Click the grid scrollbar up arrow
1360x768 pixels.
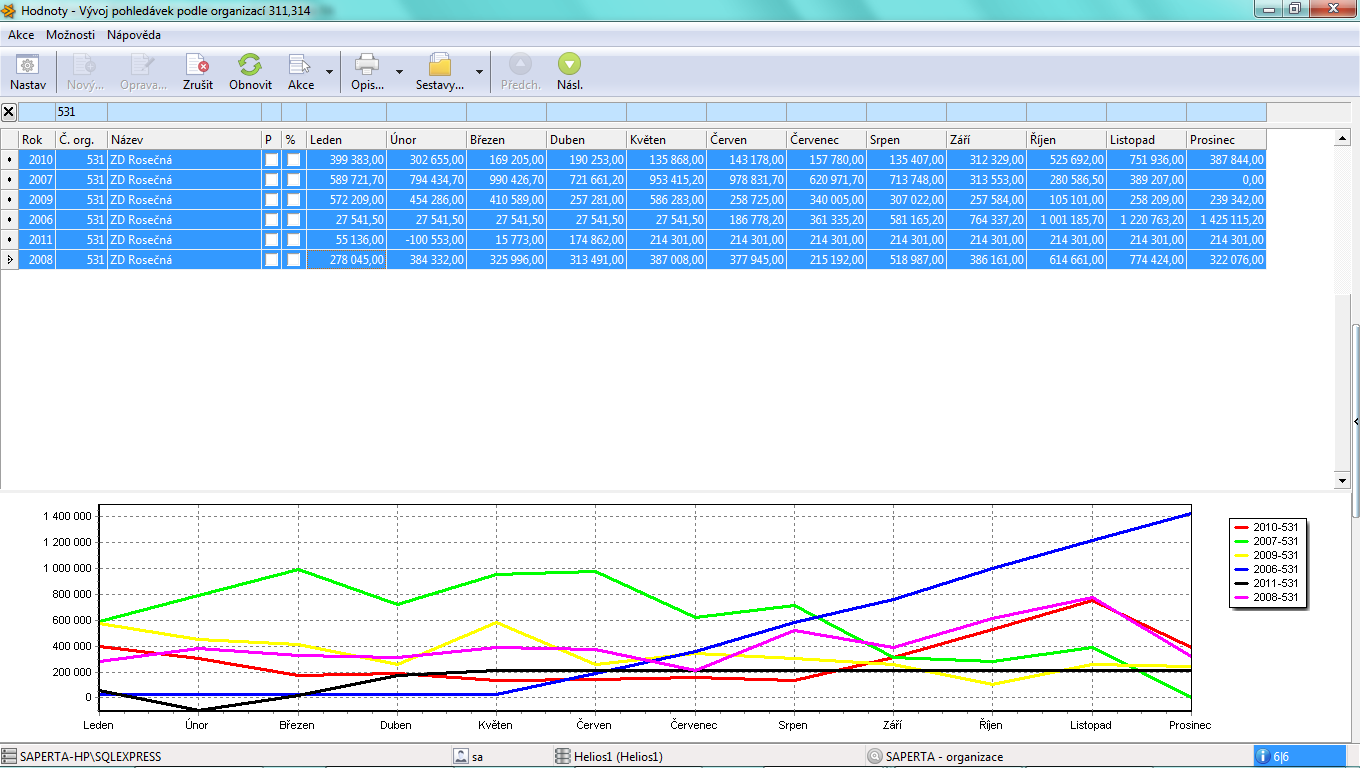[1343, 138]
